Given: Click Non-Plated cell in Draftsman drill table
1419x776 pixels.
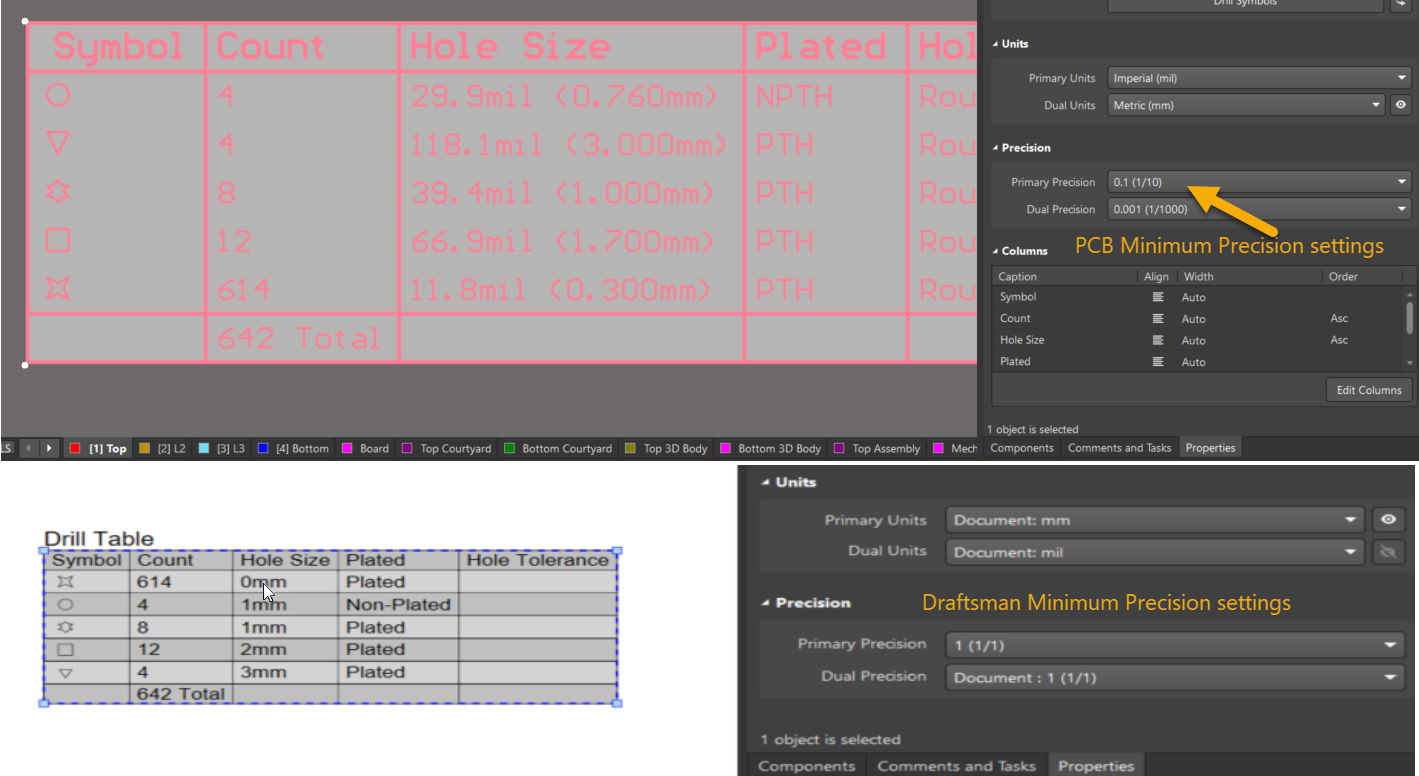Looking at the screenshot, I should click(x=398, y=605).
